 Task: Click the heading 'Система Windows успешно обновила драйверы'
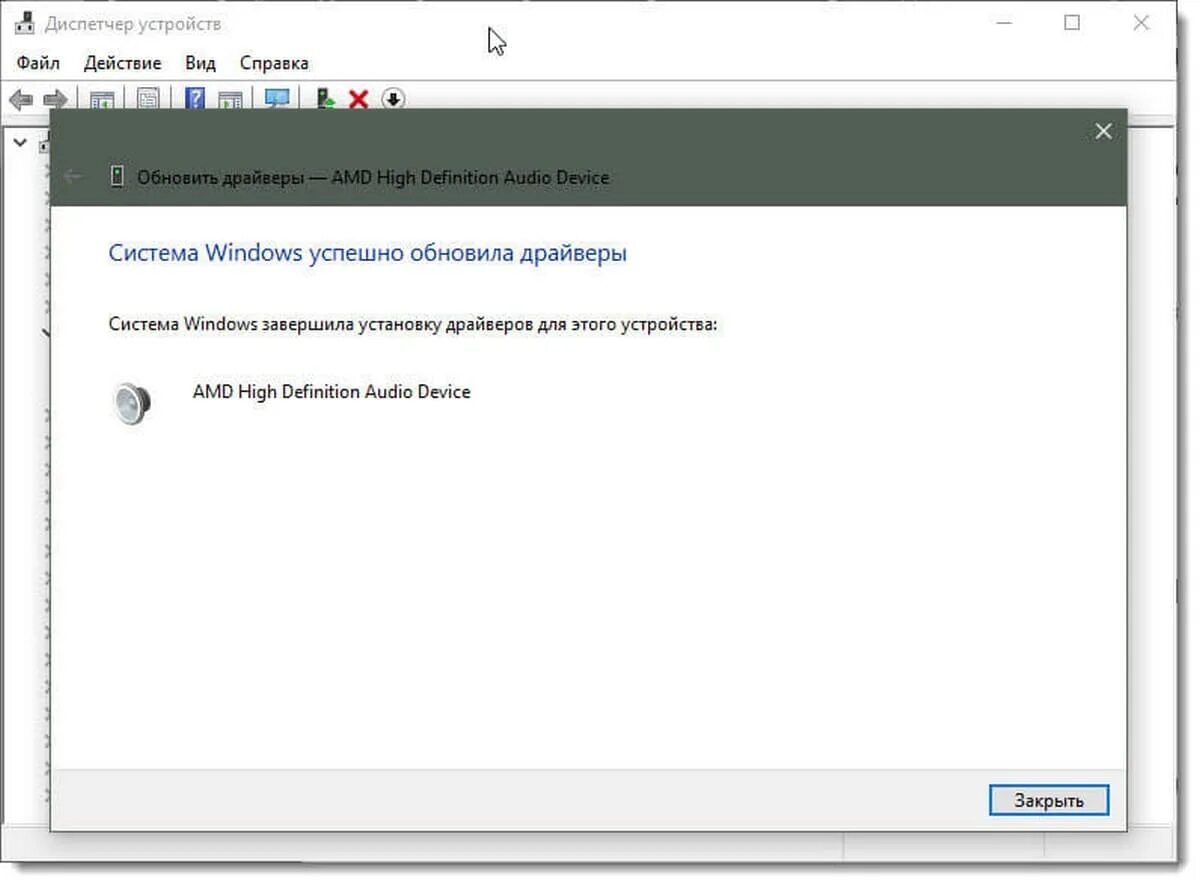(367, 253)
